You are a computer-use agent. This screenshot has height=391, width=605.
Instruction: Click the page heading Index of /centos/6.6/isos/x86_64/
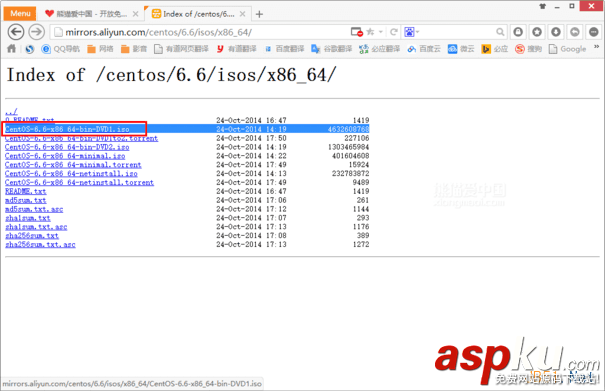[x=172, y=75]
